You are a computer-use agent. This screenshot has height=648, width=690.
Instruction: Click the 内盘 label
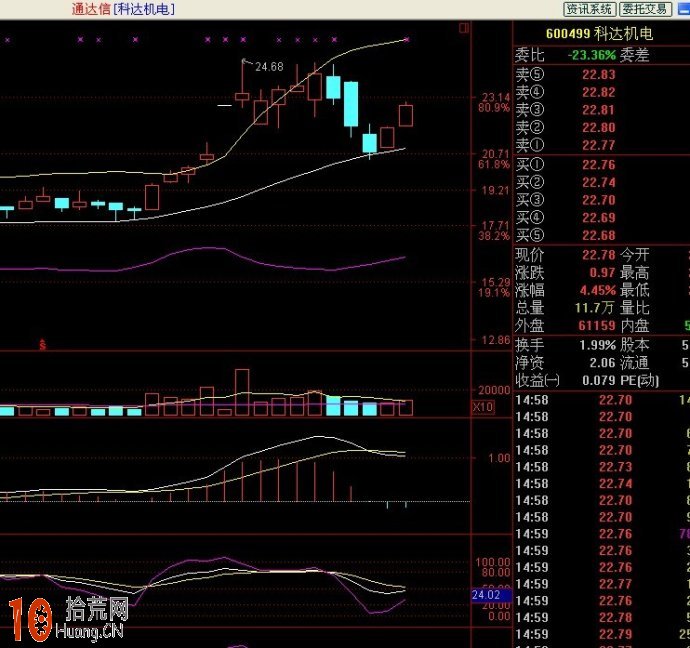635,326
